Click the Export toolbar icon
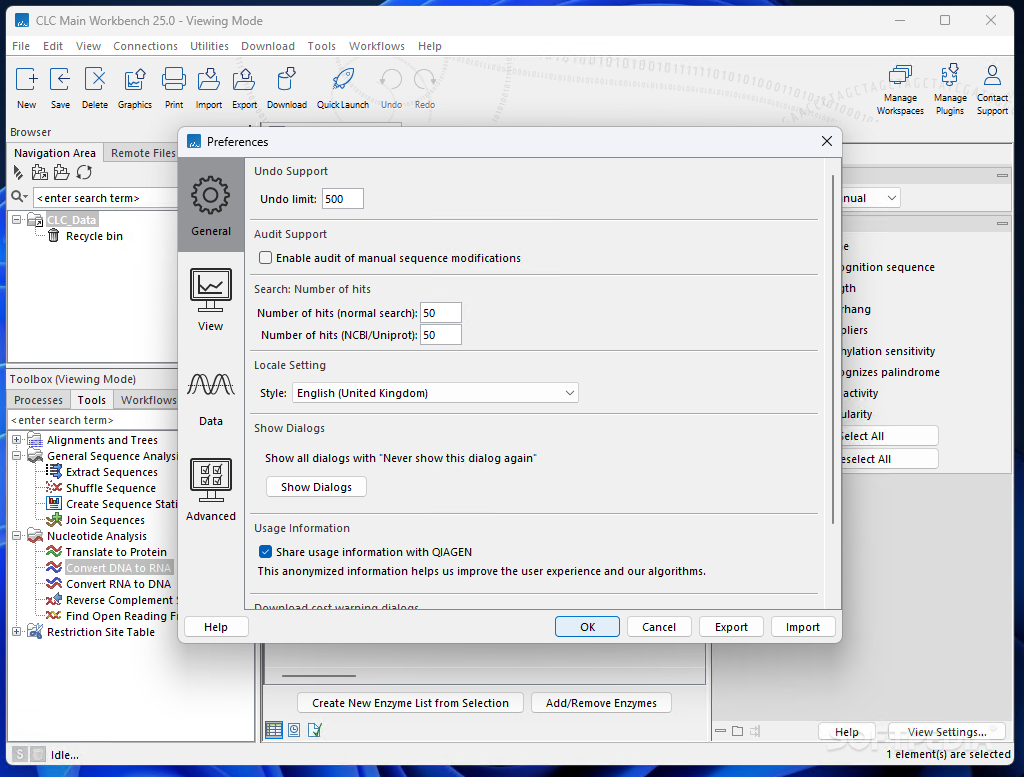Image resolution: width=1024 pixels, height=777 pixels. tap(244, 80)
